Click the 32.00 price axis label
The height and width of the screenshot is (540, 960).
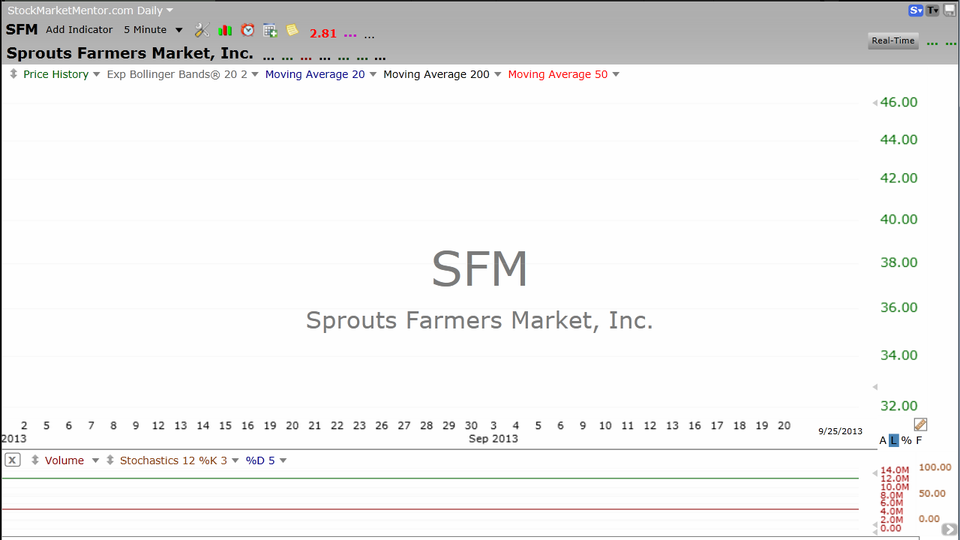pyautogui.click(x=899, y=406)
